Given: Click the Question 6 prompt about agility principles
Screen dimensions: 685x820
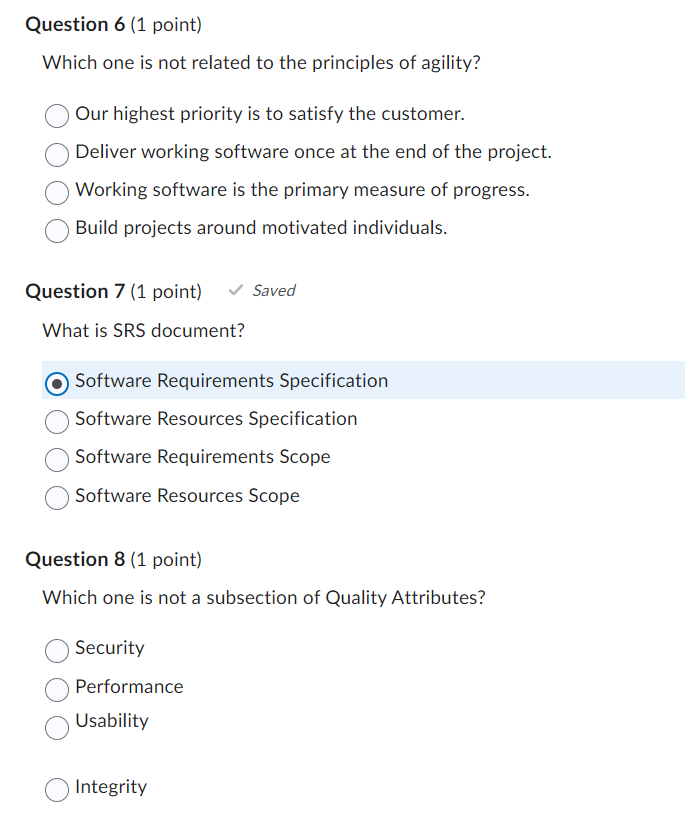Looking at the screenshot, I should coord(261,62).
